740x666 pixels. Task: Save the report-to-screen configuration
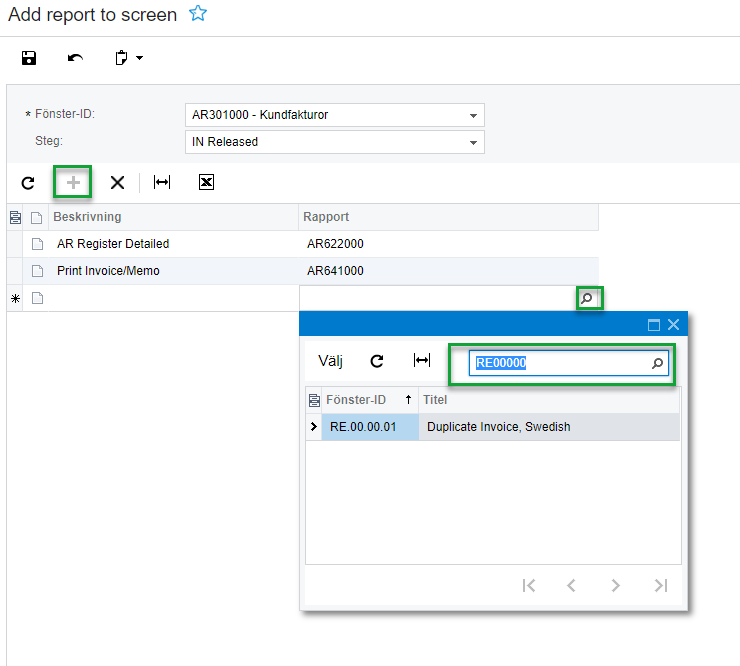click(x=29, y=58)
